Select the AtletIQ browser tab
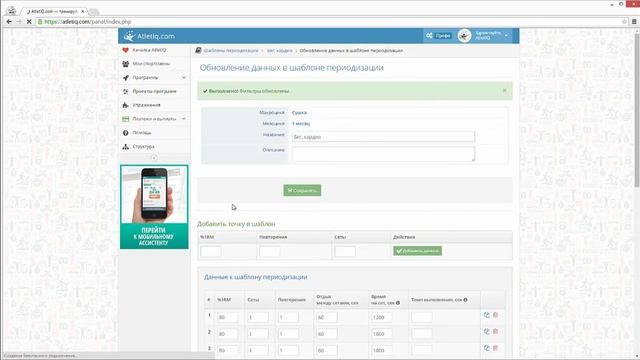The width and height of the screenshot is (640, 360). (x=54, y=11)
